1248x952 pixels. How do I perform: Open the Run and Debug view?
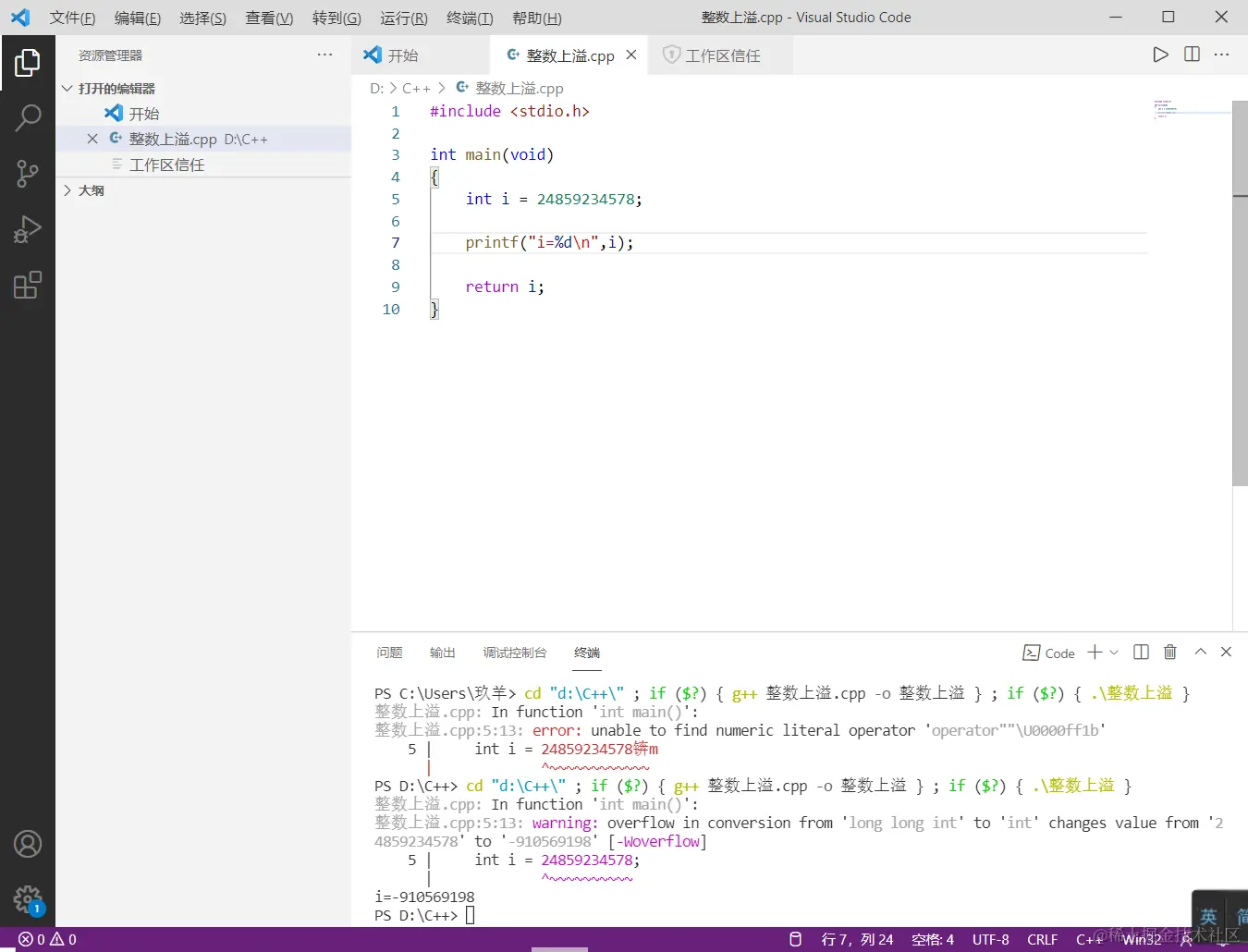pyautogui.click(x=28, y=228)
